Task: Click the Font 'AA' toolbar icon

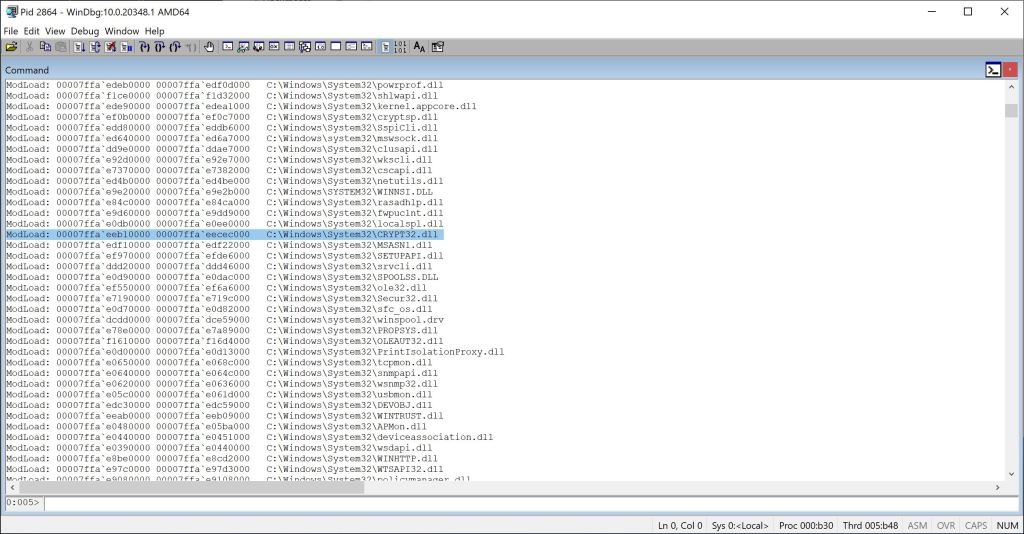Action: (x=419, y=47)
